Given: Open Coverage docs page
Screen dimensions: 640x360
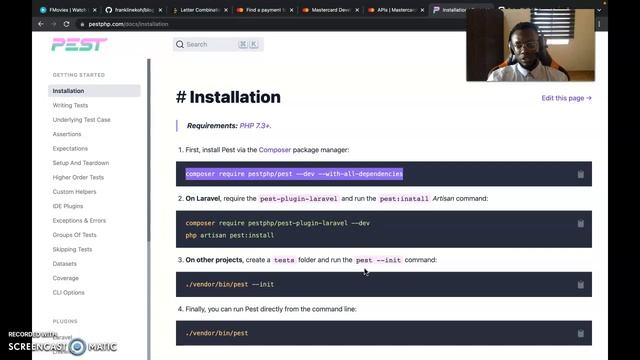Looking at the screenshot, I should pos(66,278).
